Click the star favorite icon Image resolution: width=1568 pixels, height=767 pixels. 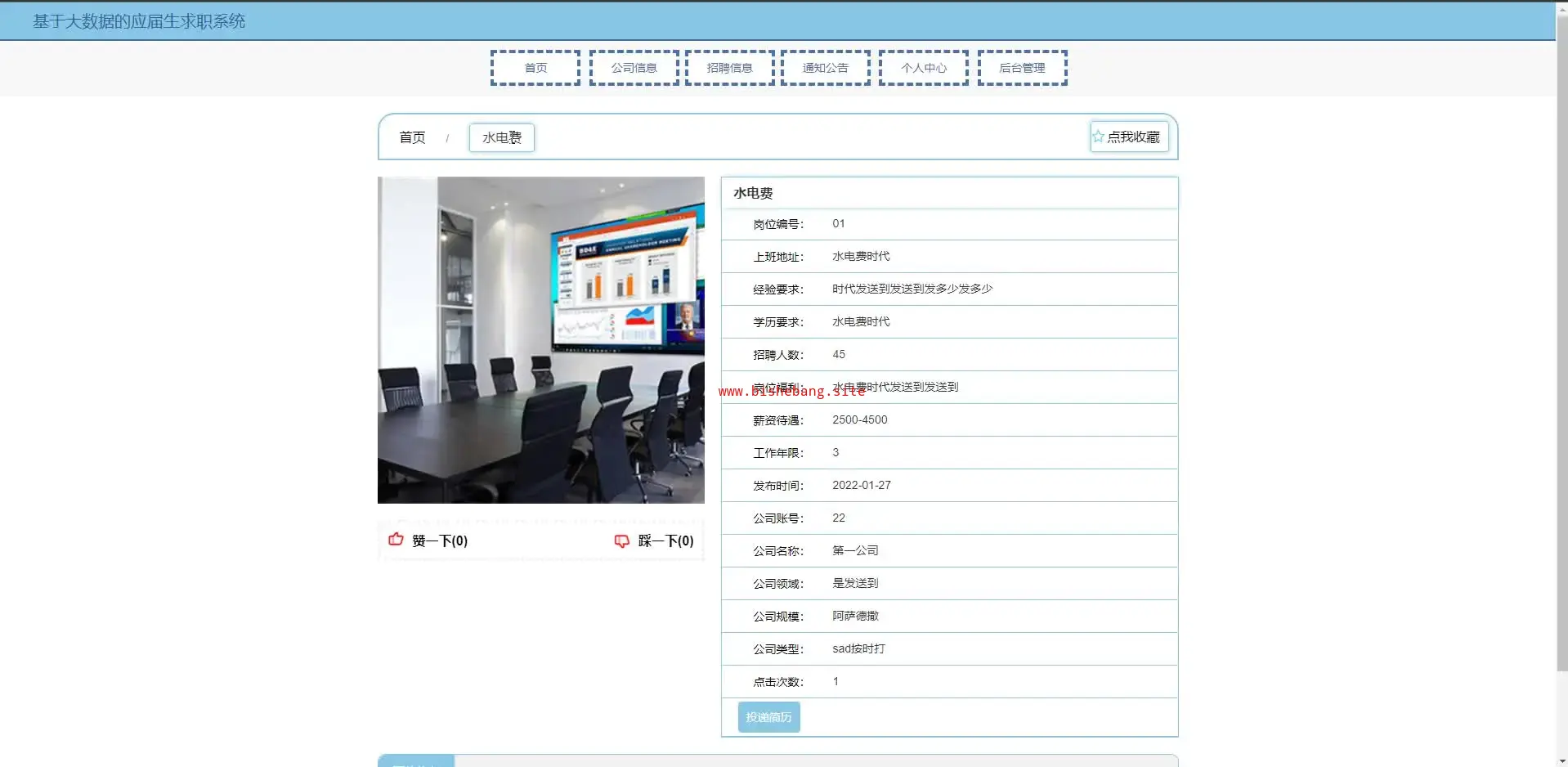(x=1099, y=137)
